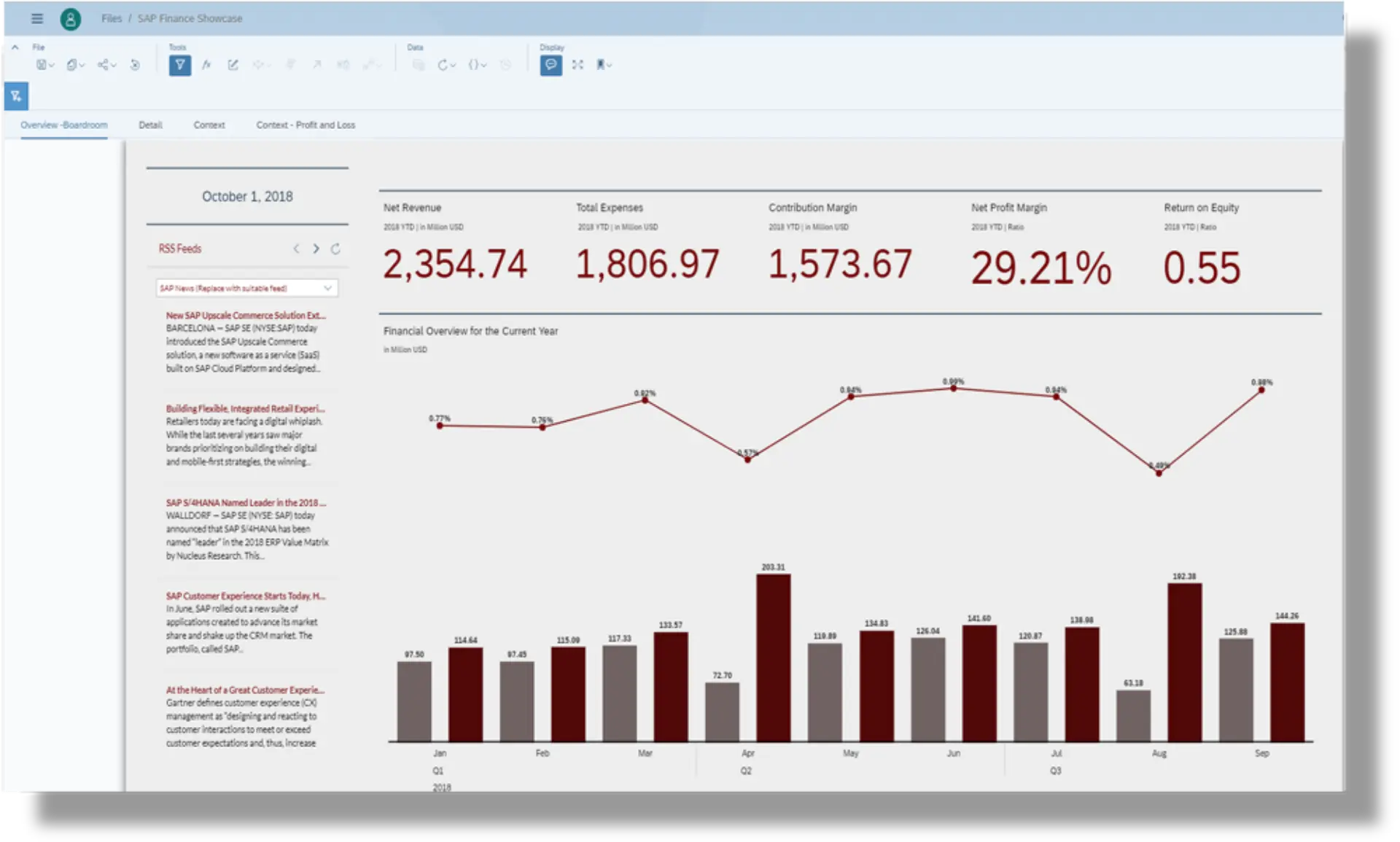The height and width of the screenshot is (842, 1400).
Task: Open the Context - Profit and Loss tab
Action: [306, 125]
